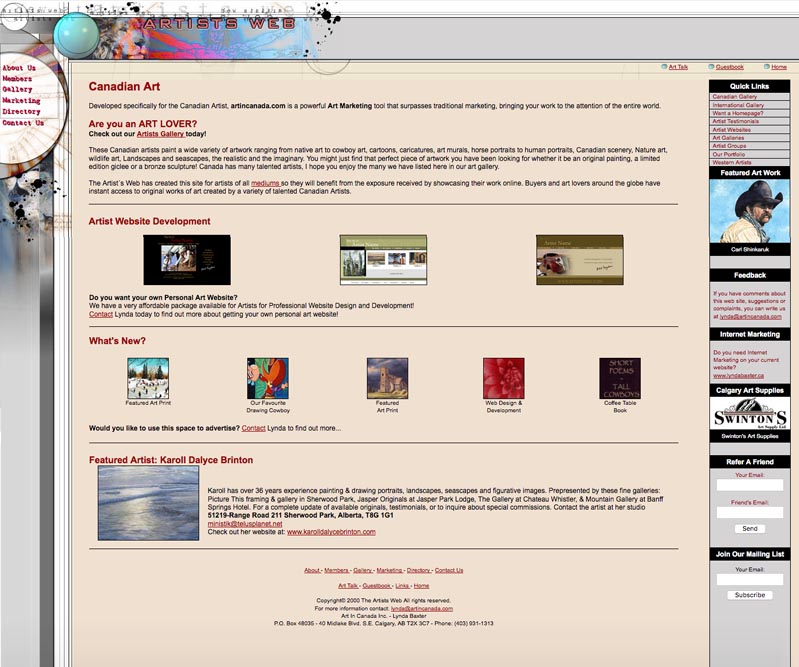
Task: Click the Artists Gallery link in text
Action: pos(160,133)
